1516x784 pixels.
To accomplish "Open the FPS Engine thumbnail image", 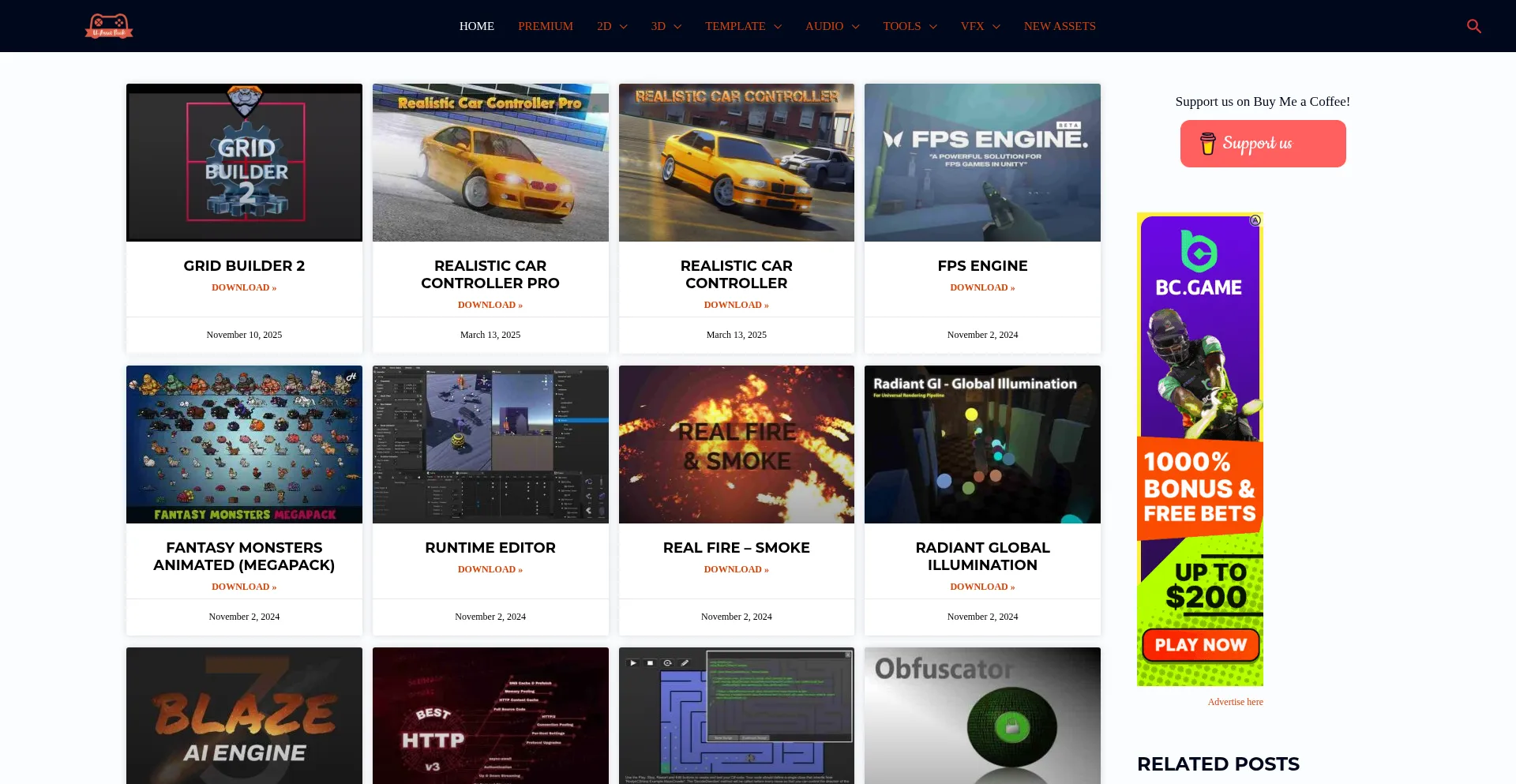I will coord(982,163).
